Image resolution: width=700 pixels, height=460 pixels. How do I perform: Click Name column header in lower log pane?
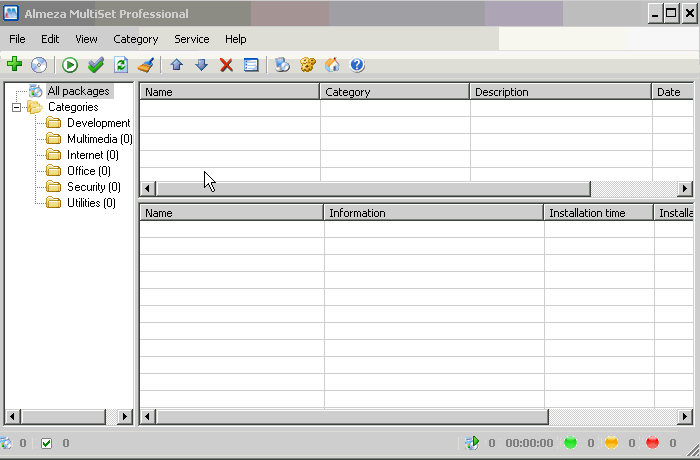[232, 213]
